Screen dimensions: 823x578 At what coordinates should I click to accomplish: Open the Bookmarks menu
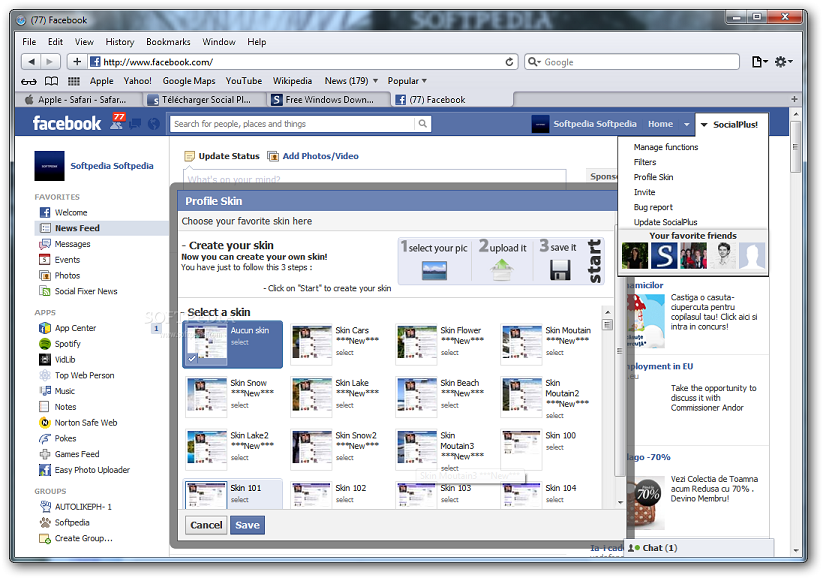167,42
